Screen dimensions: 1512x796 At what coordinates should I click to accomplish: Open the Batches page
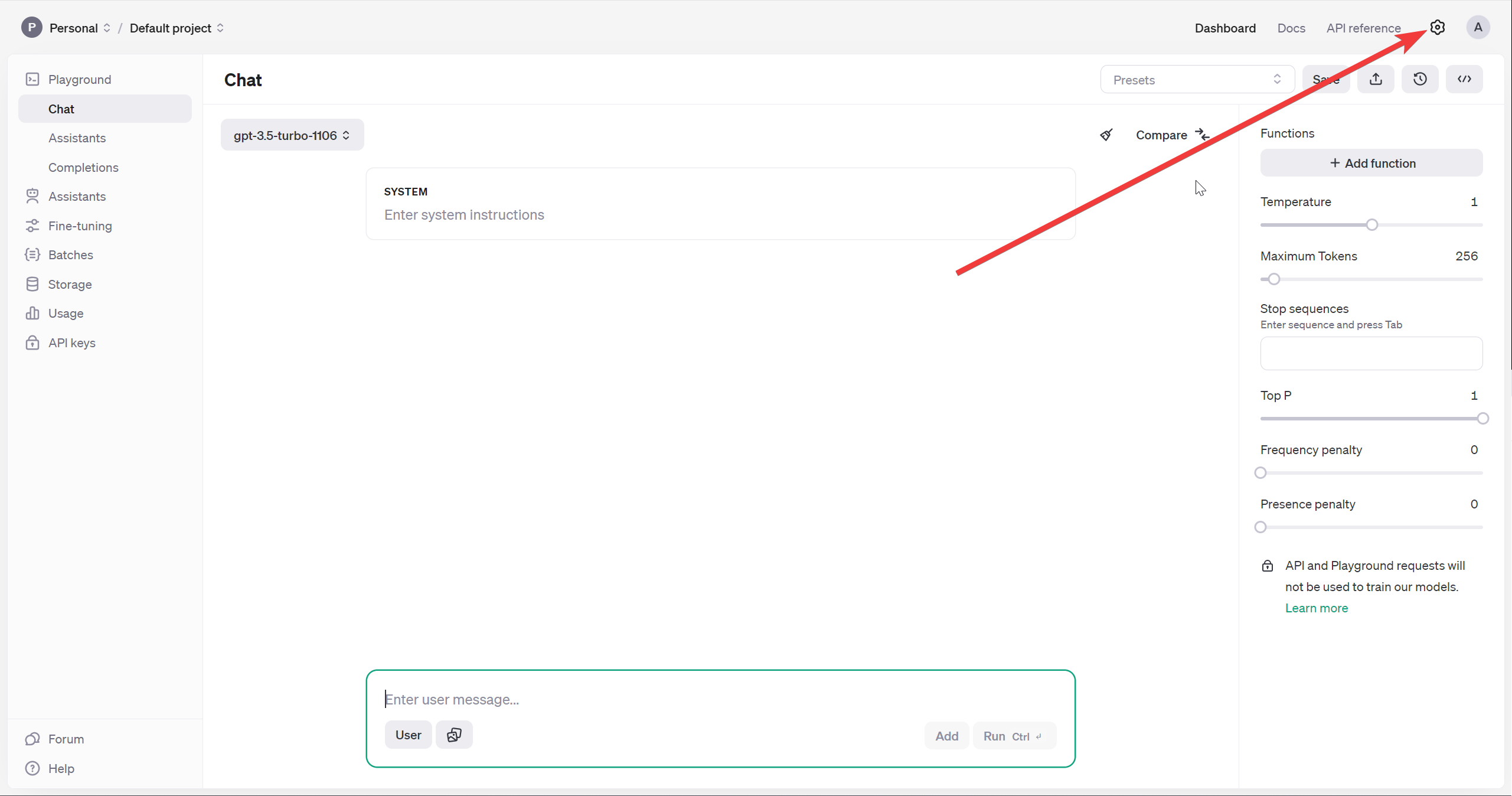(70, 255)
